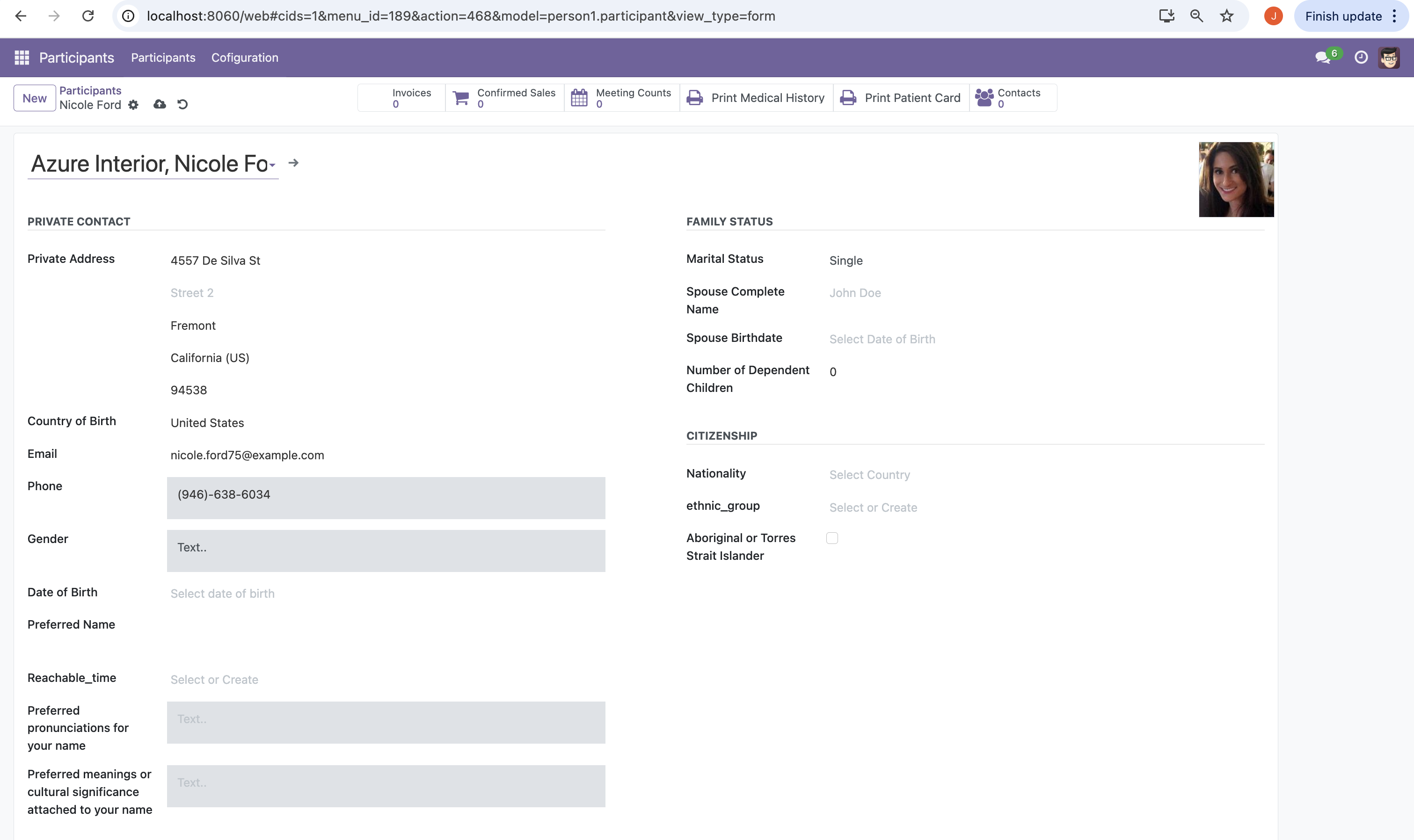Open the Participants menu in the navbar
Image resolution: width=1414 pixels, height=840 pixels.
[x=163, y=58]
